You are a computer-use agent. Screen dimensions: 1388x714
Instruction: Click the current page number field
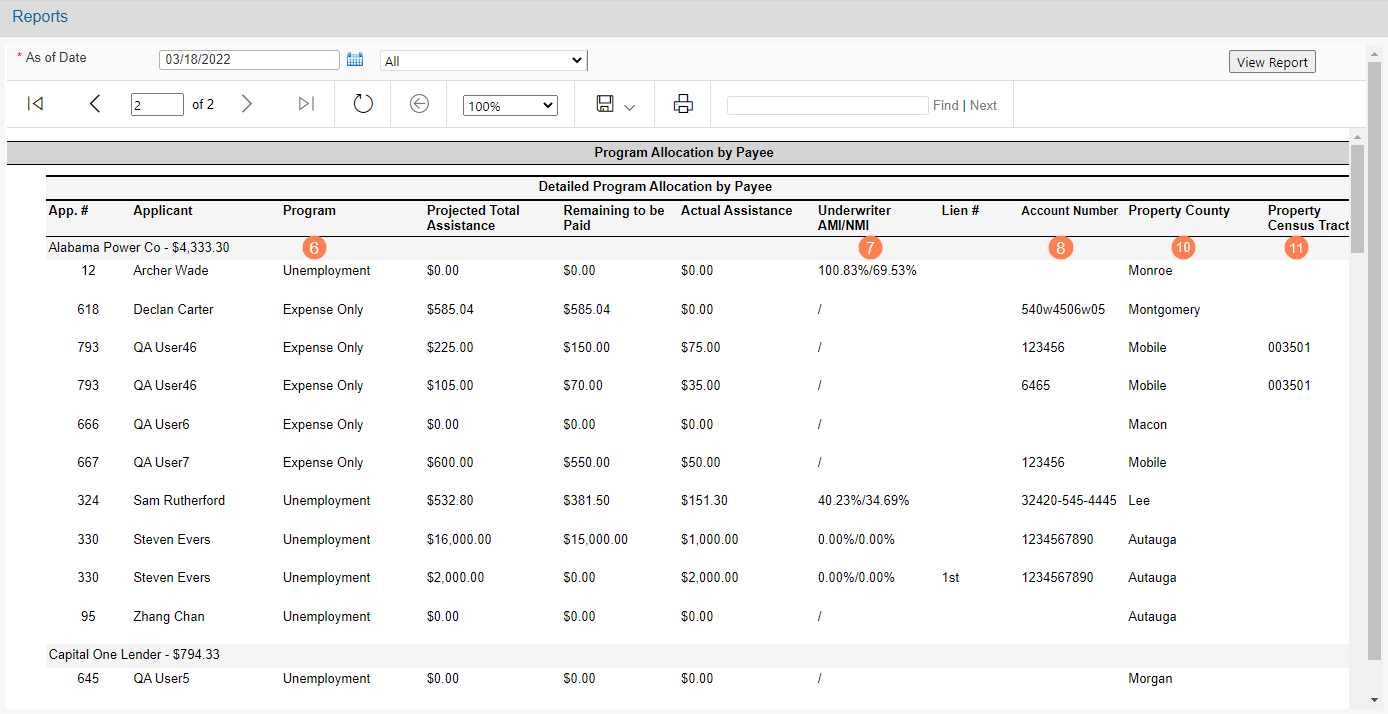(157, 104)
